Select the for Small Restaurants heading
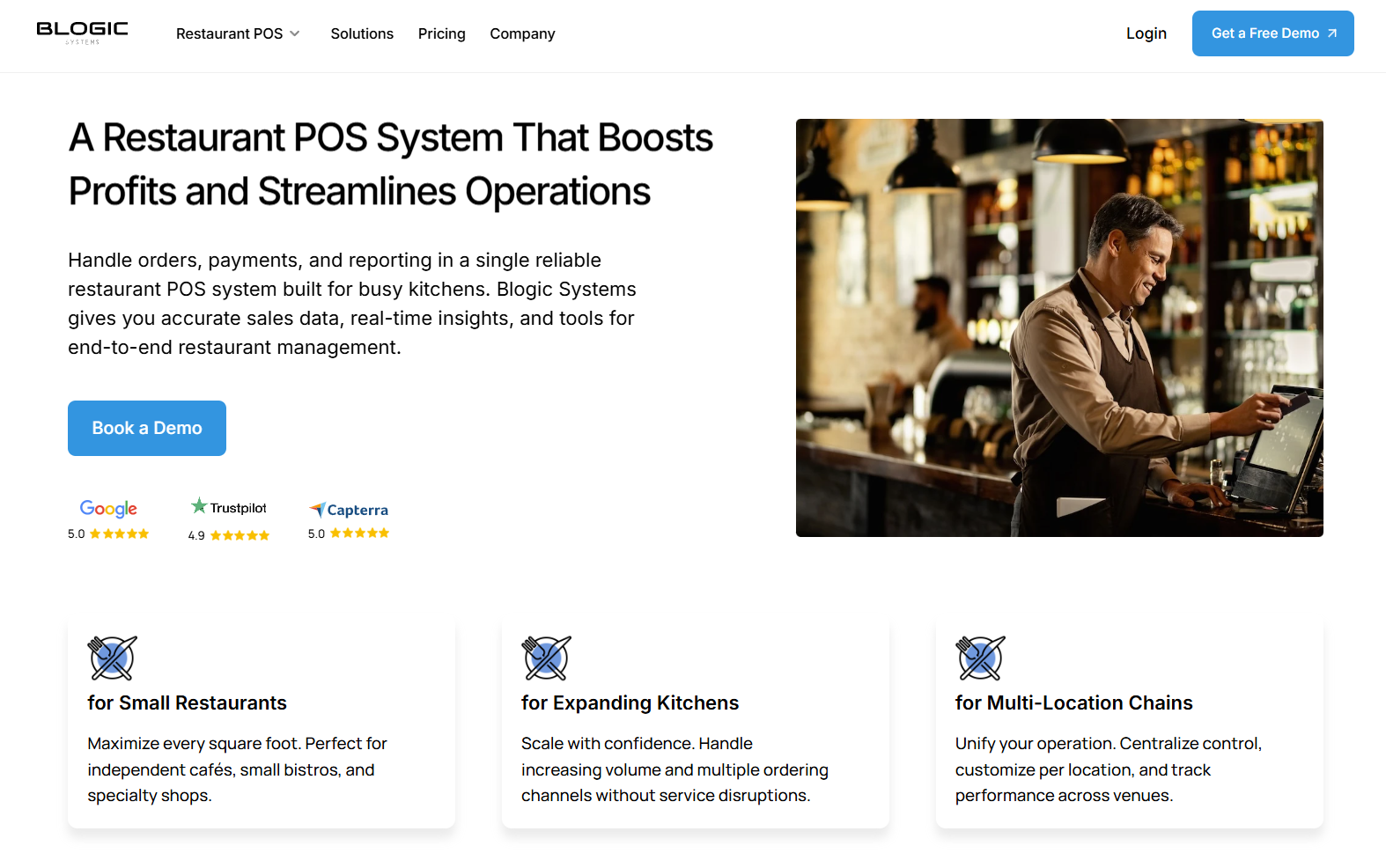The image size is (1386, 868). tap(187, 702)
